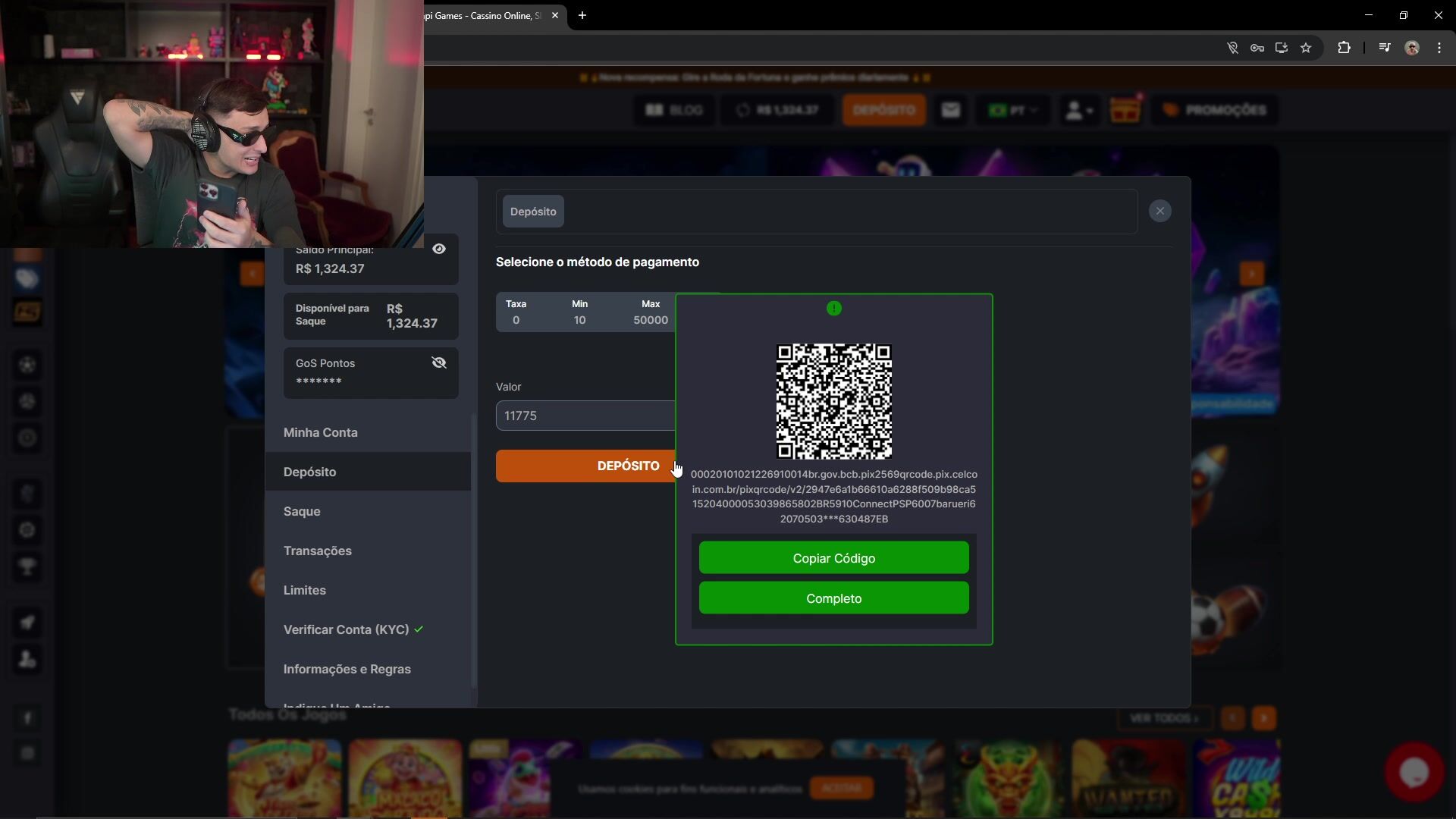Expand the PT language dropdown
The height and width of the screenshot is (819, 1456).
(1013, 110)
